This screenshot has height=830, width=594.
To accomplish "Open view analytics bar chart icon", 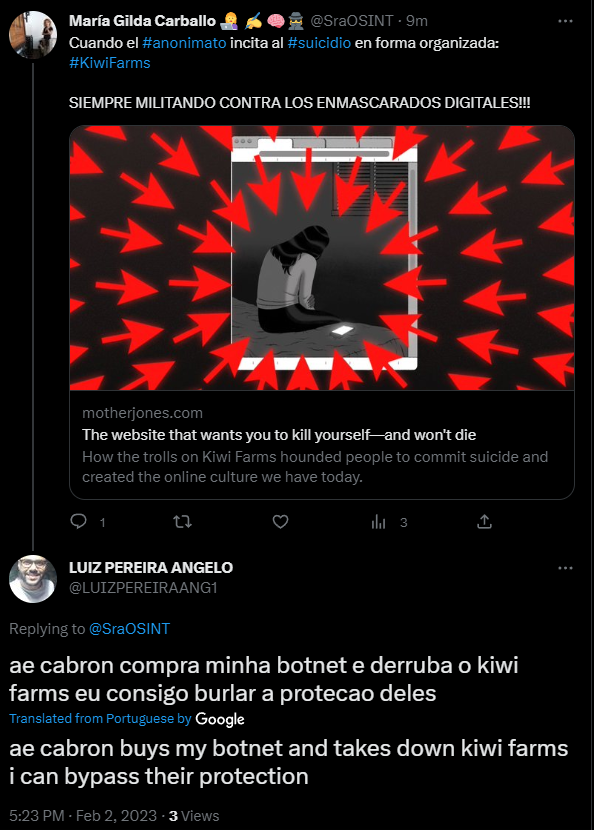I will (x=379, y=522).
